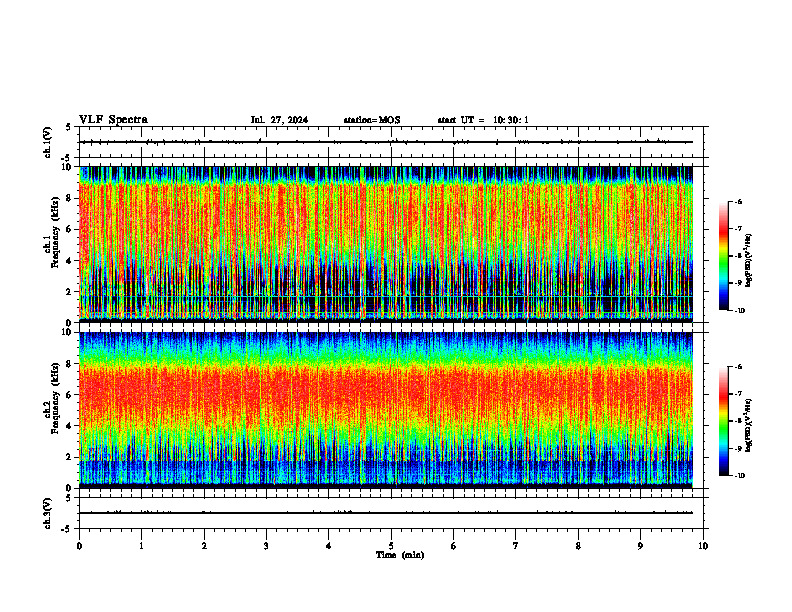The image size is (792, 612).
Task: Click the ch.1 color bar "log(PSD)" label
Action: click(x=749, y=260)
